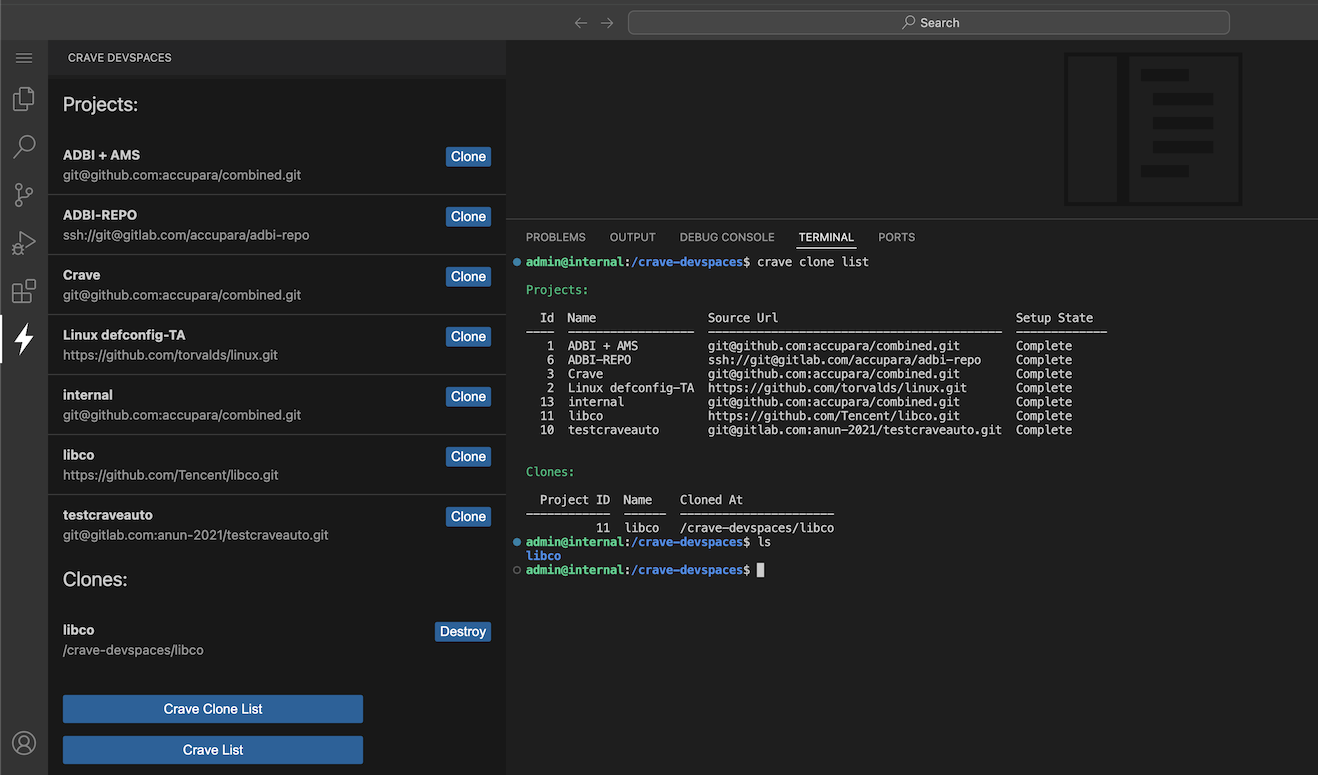This screenshot has width=1318, height=775.
Task: Open the hamburger menu icon
Action: [24, 58]
